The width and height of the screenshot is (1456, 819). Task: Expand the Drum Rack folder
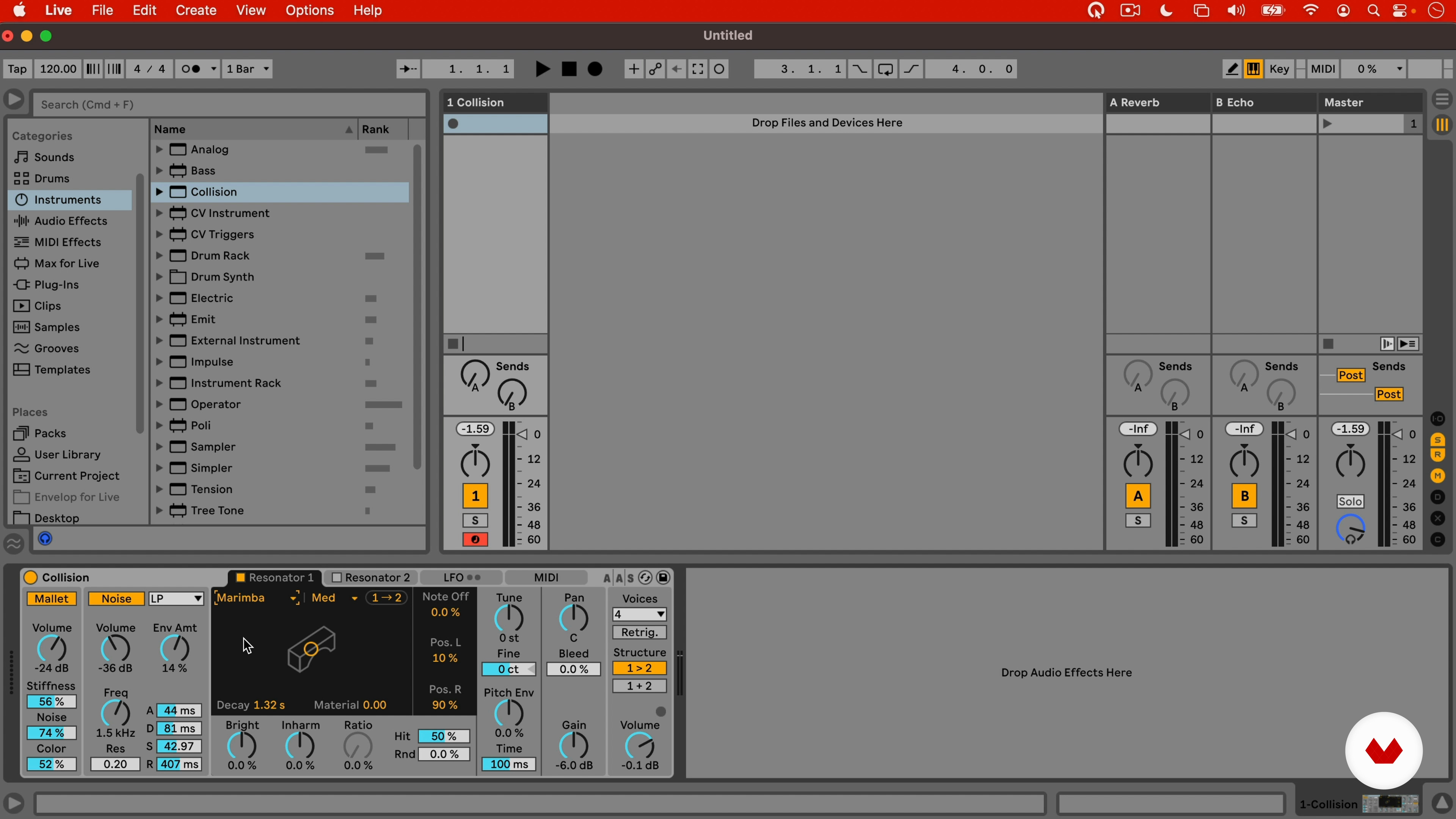pyautogui.click(x=159, y=256)
